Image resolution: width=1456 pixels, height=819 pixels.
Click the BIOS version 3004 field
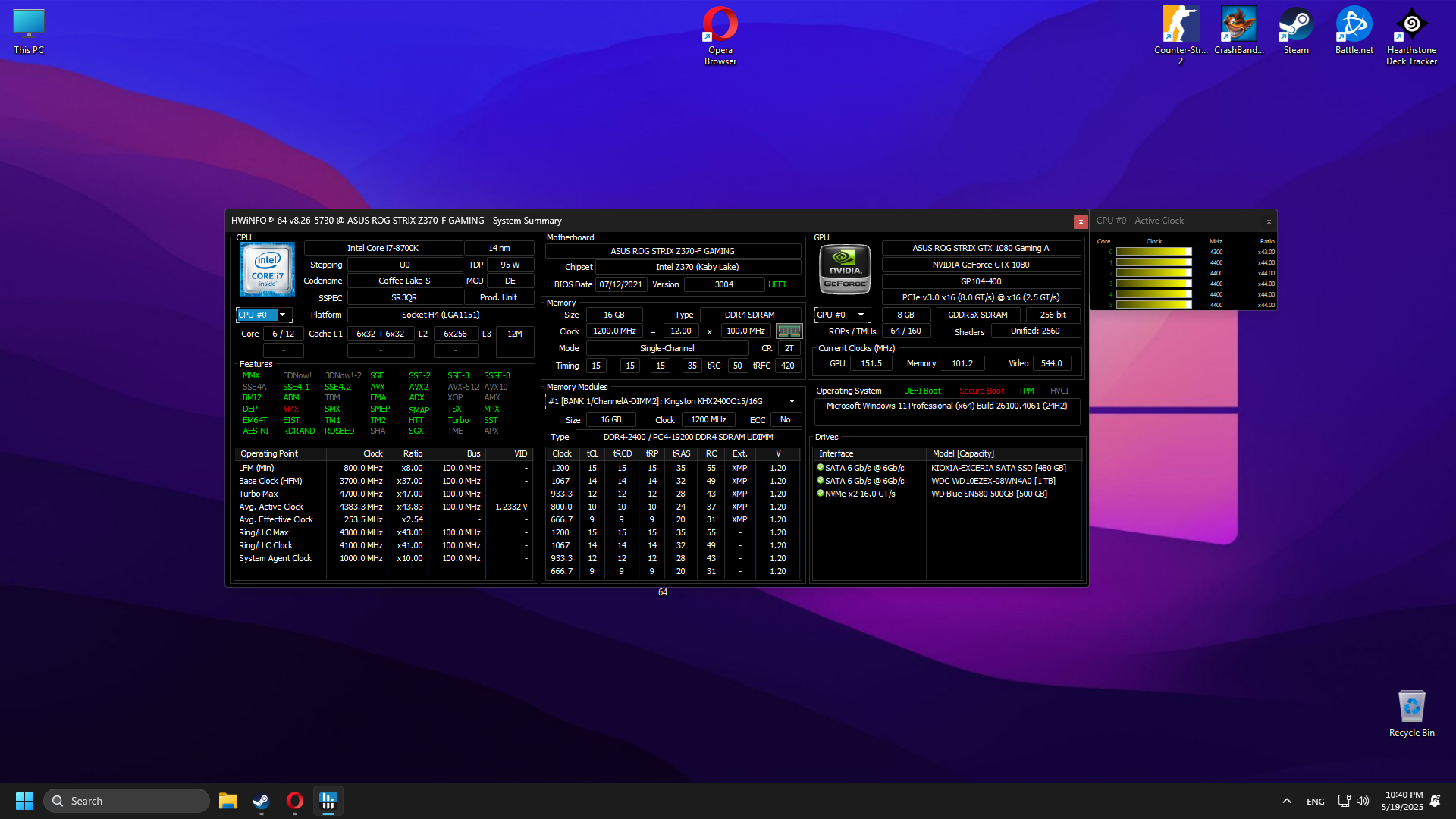724,284
